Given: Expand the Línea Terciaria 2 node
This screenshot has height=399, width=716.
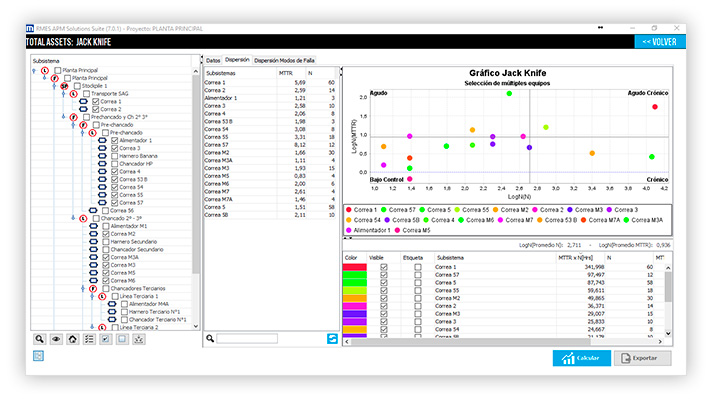Looking at the screenshot, I should [x=92, y=327].
